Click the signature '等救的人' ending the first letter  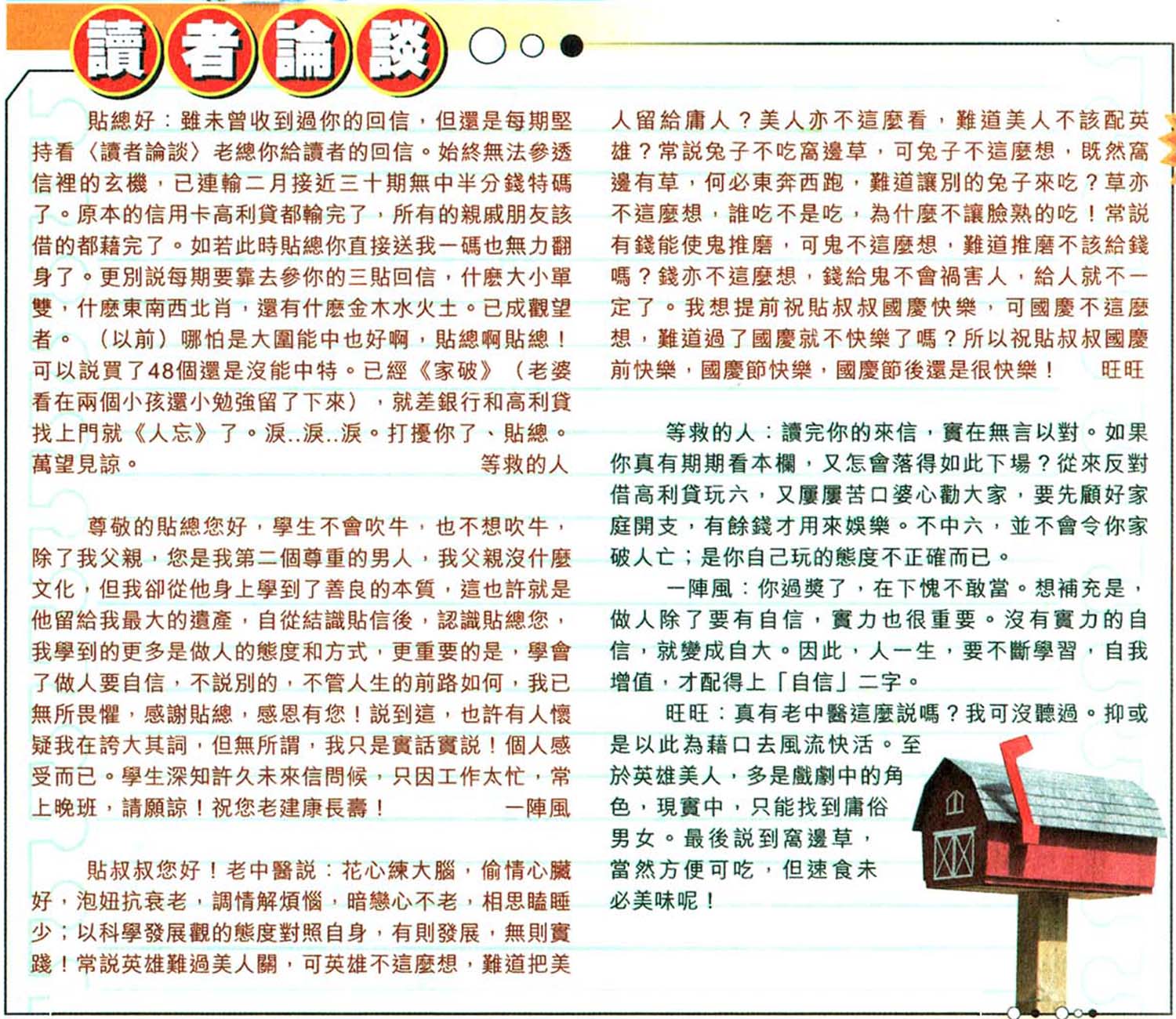pos(525,464)
